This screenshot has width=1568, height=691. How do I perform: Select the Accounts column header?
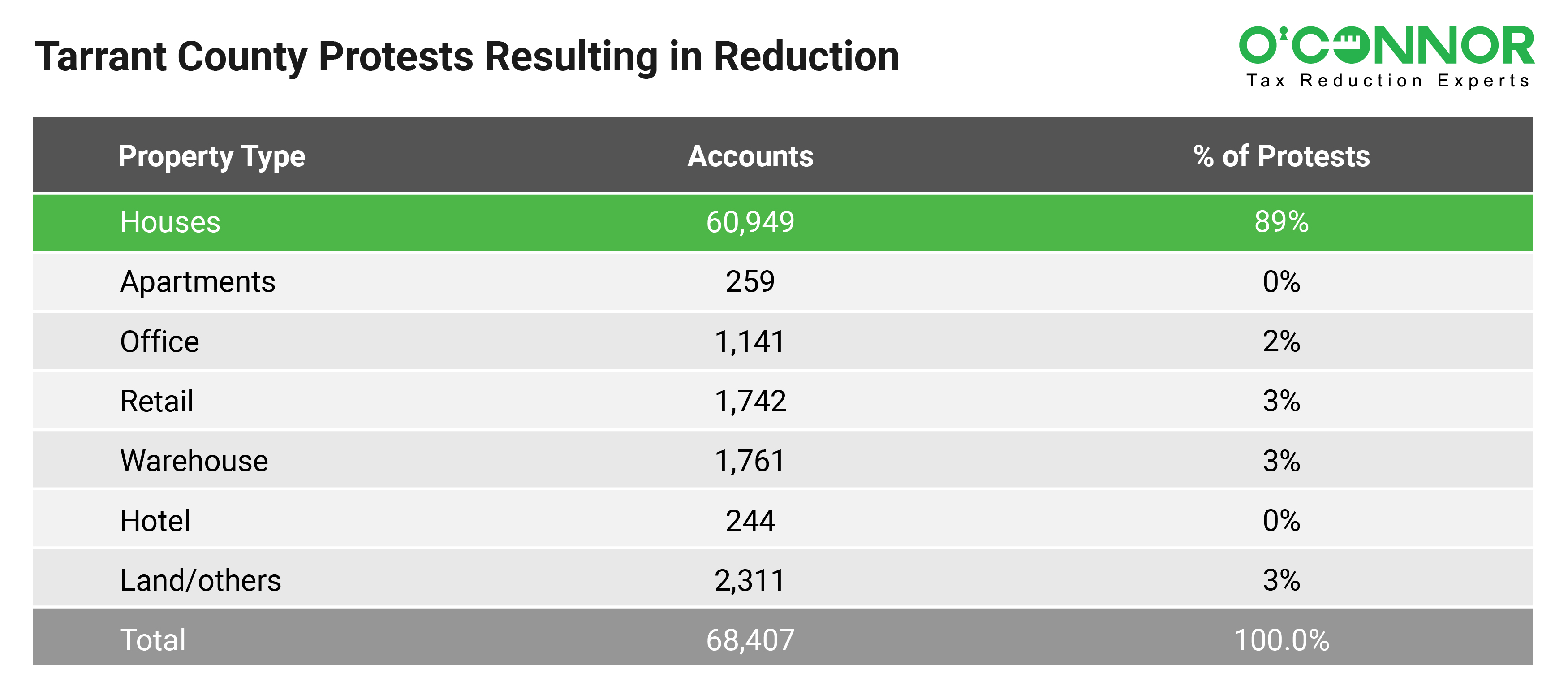point(750,156)
